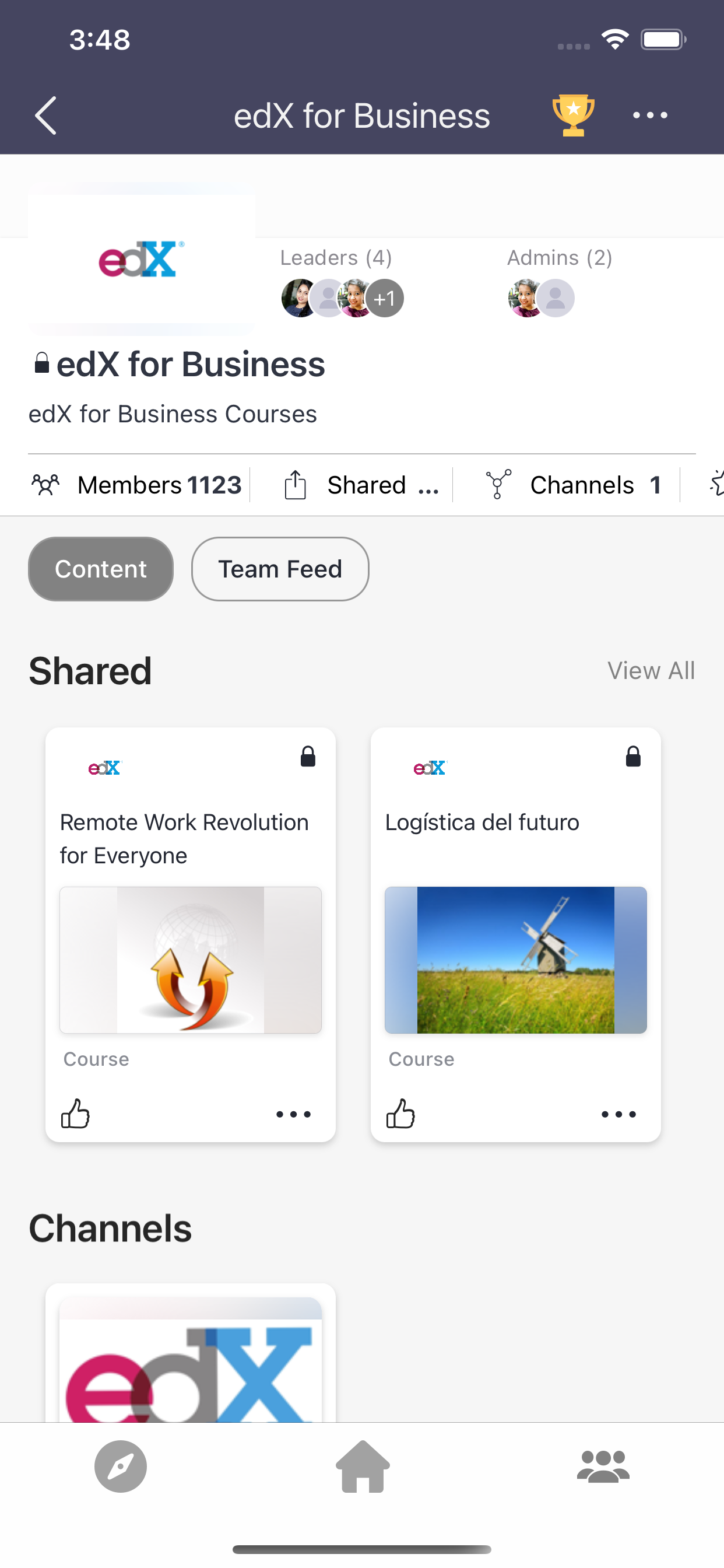The image size is (724, 1568).
Task: Tap the members group icon
Action: [x=45, y=485]
